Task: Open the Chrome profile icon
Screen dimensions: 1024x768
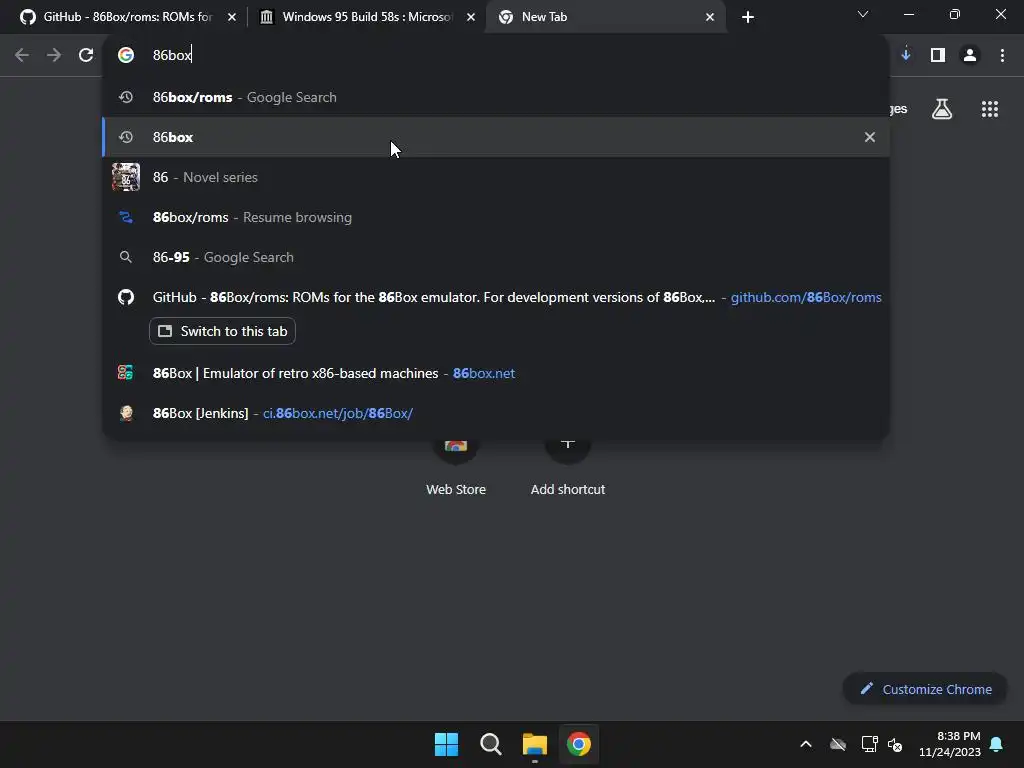Action: click(x=970, y=56)
